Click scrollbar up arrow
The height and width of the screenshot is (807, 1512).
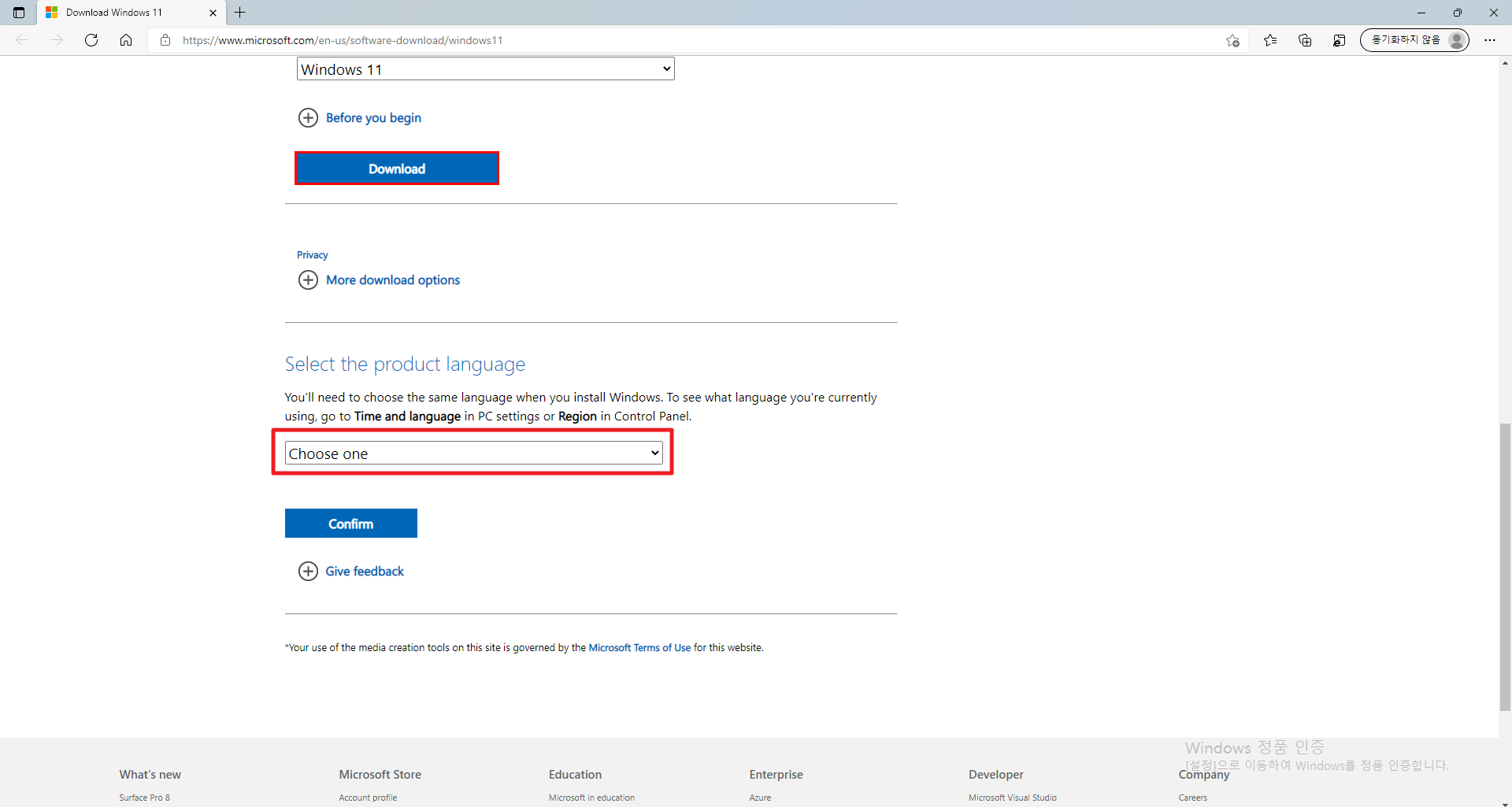coord(1505,63)
